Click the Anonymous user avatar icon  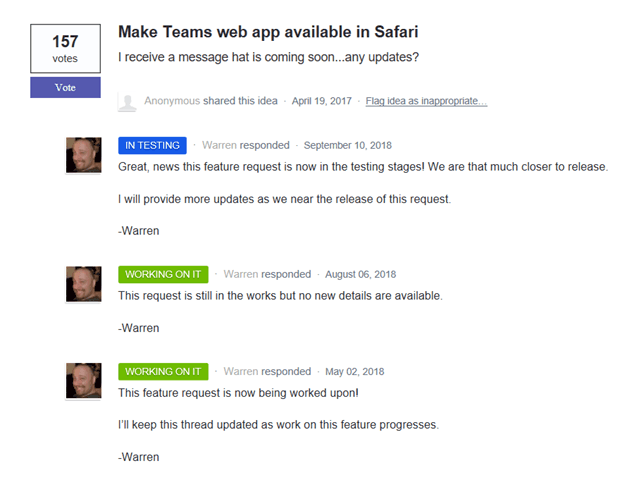pyautogui.click(x=127, y=101)
